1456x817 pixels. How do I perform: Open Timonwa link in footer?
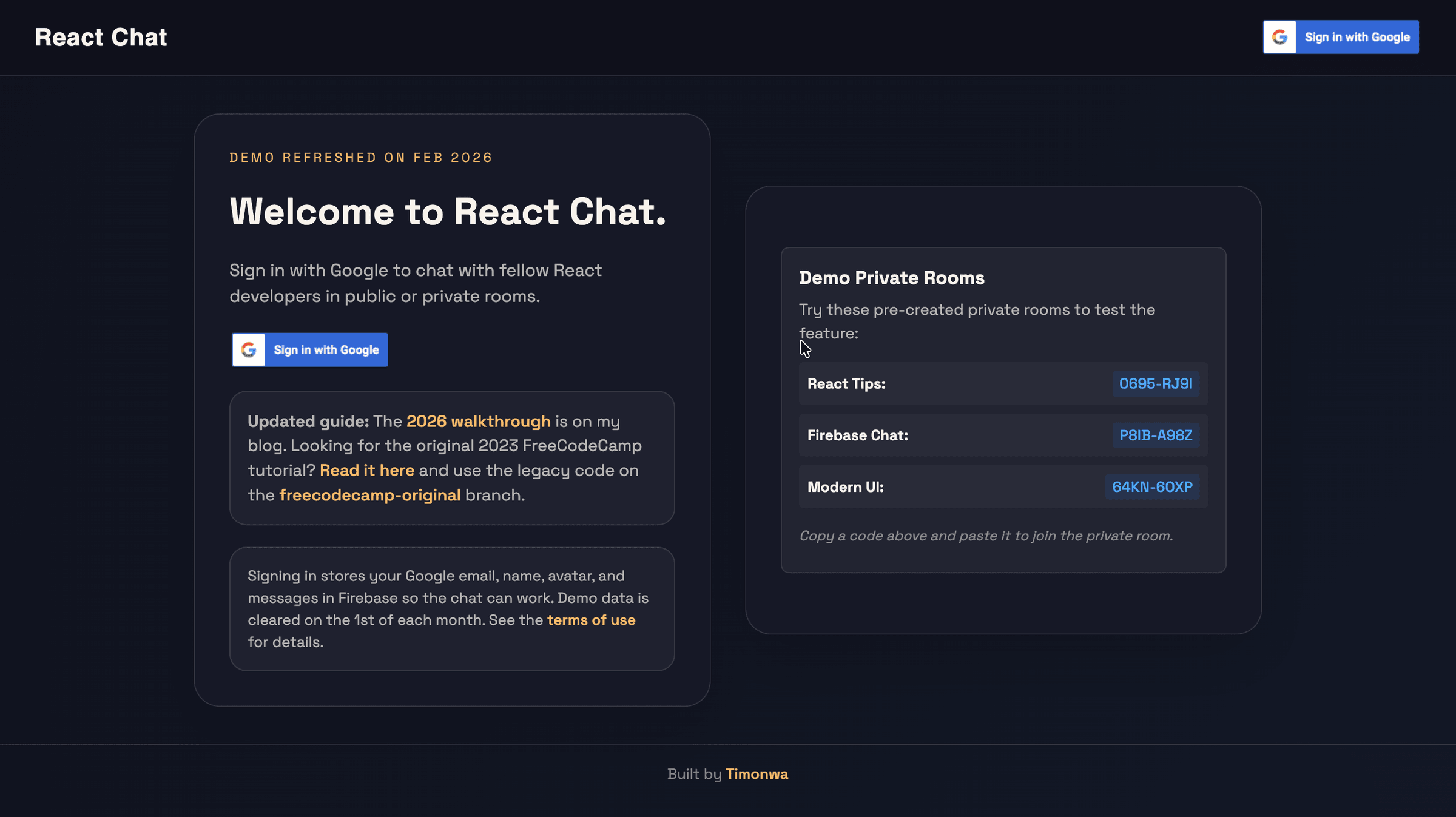757,775
